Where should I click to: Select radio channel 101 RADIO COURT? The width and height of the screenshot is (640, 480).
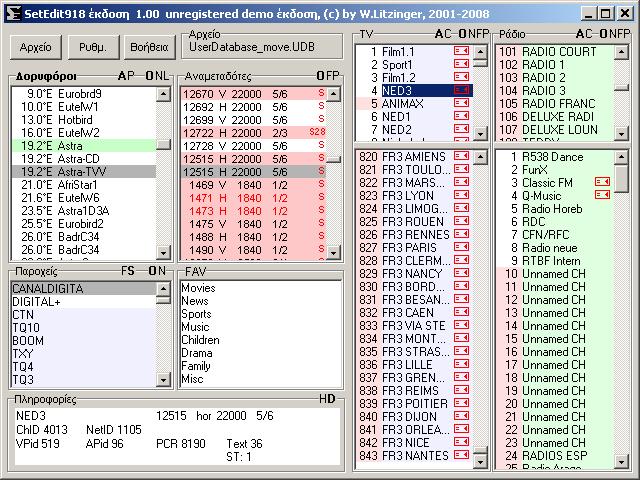click(555, 52)
